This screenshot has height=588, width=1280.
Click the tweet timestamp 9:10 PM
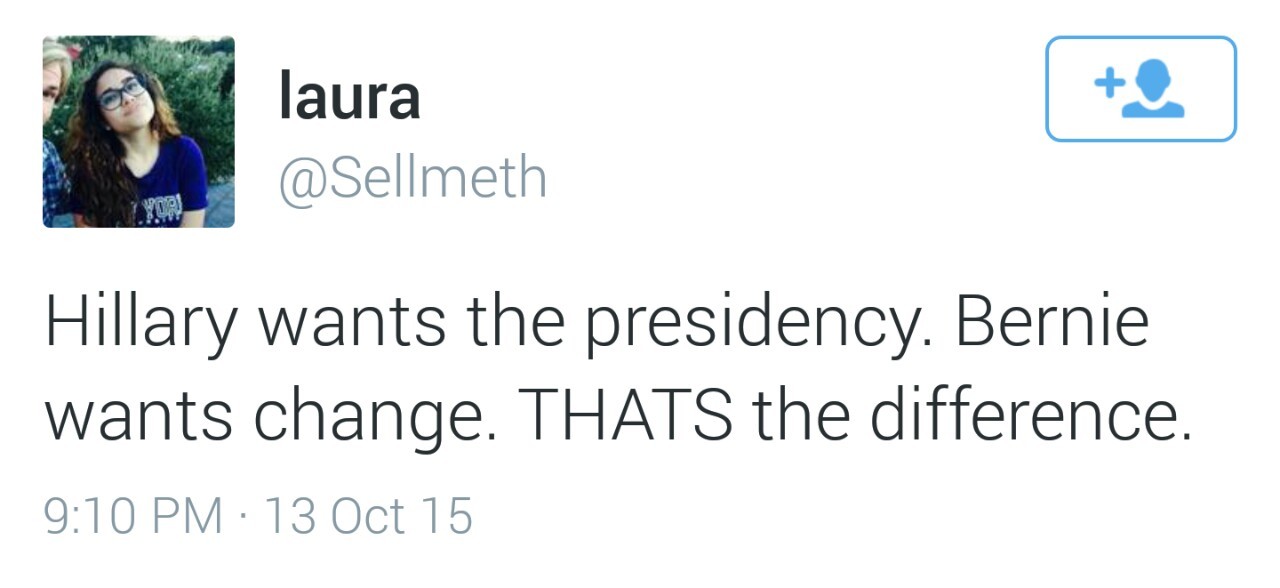click(134, 517)
